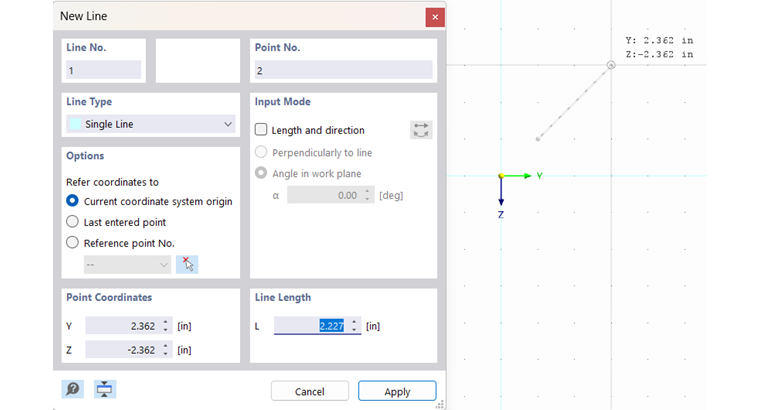Open the Reference point number dropdown

(127, 265)
